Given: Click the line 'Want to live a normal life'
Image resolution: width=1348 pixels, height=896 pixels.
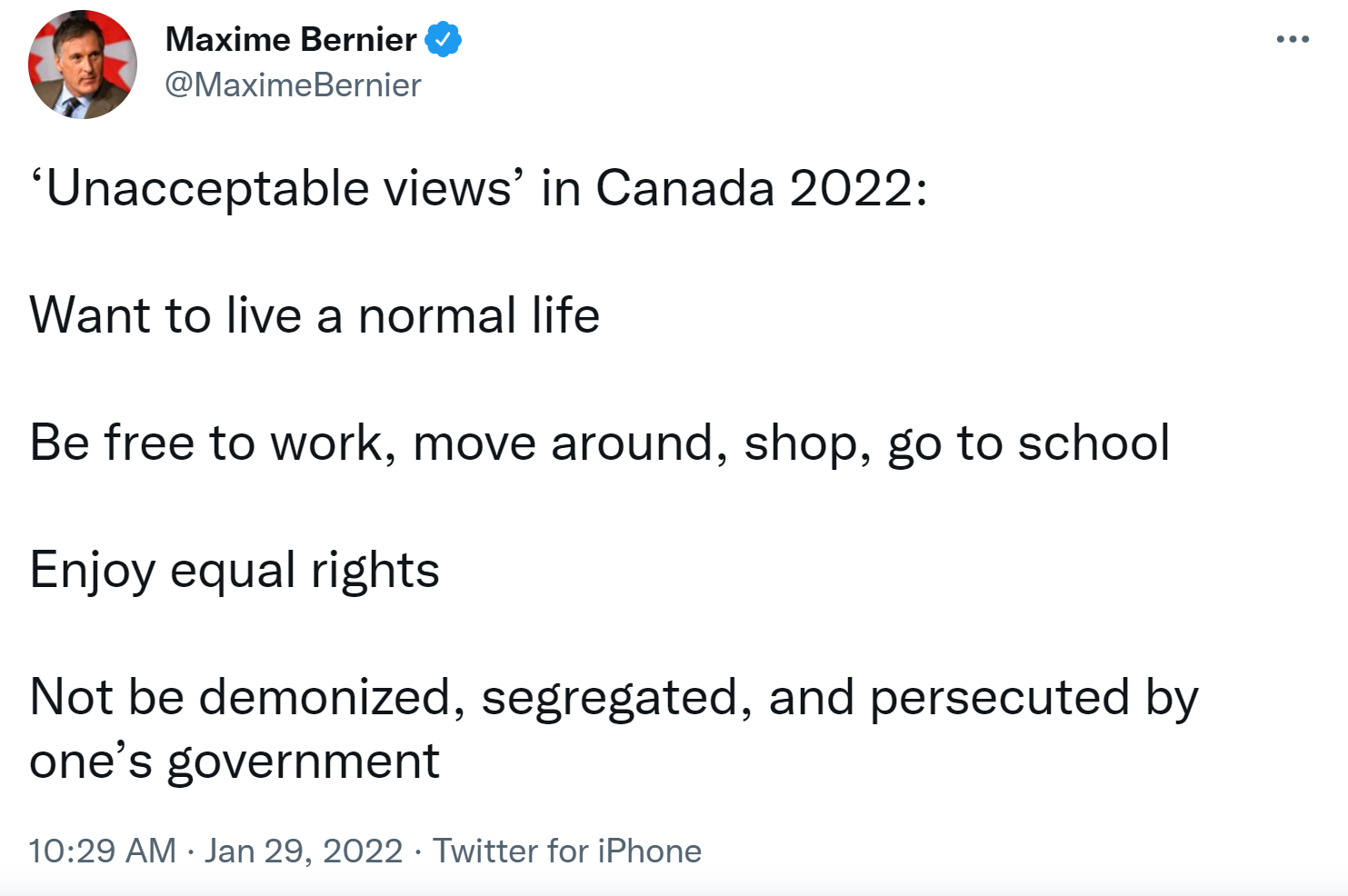Looking at the screenshot, I should [315, 316].
